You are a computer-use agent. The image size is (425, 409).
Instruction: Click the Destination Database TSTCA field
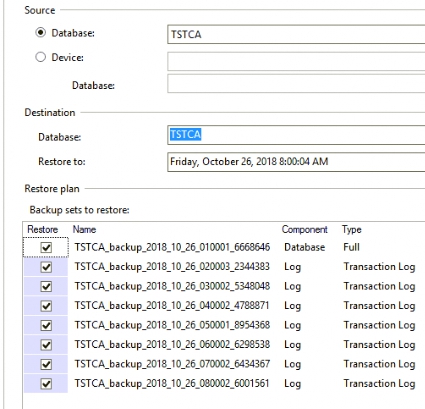click(x=296, y=135)
